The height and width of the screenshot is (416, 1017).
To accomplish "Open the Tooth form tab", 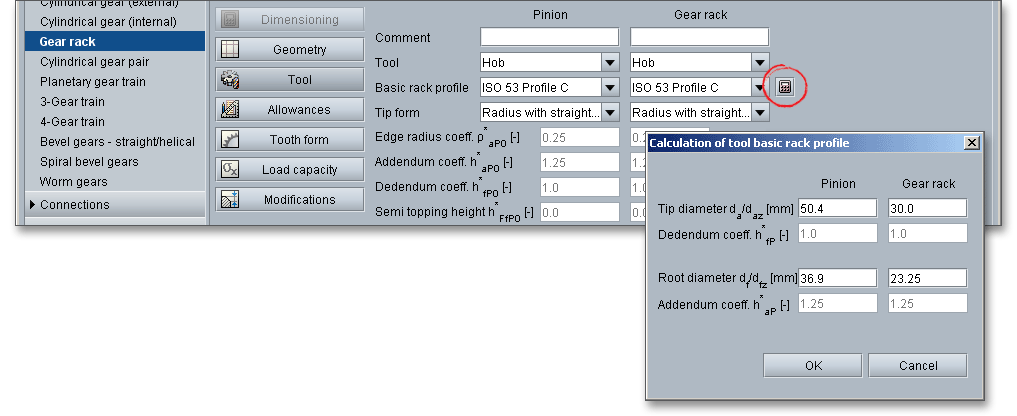I will tap(289, 140).
